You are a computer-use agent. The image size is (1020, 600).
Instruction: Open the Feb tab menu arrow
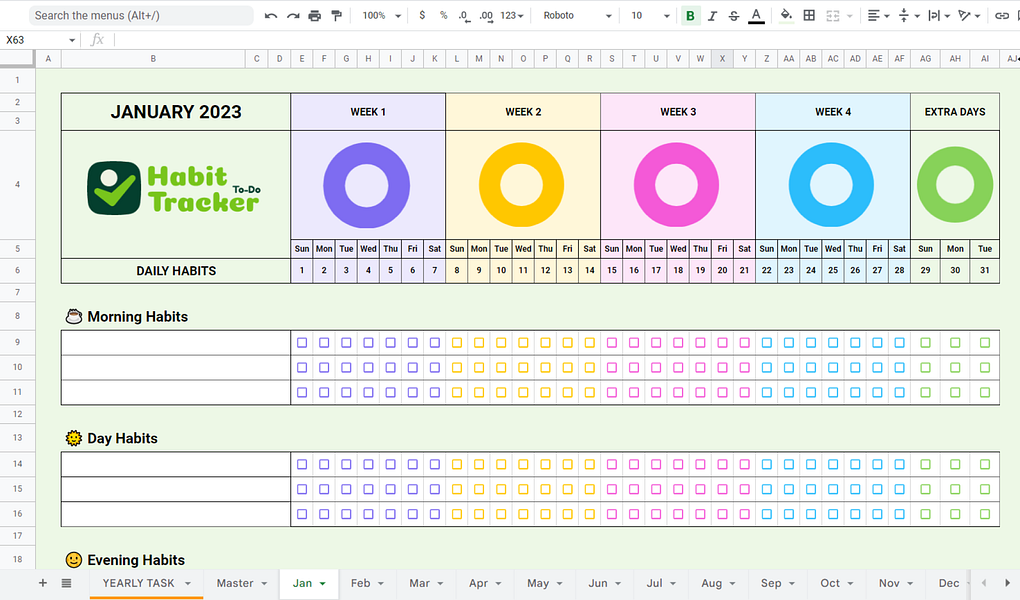click(381, 584)
